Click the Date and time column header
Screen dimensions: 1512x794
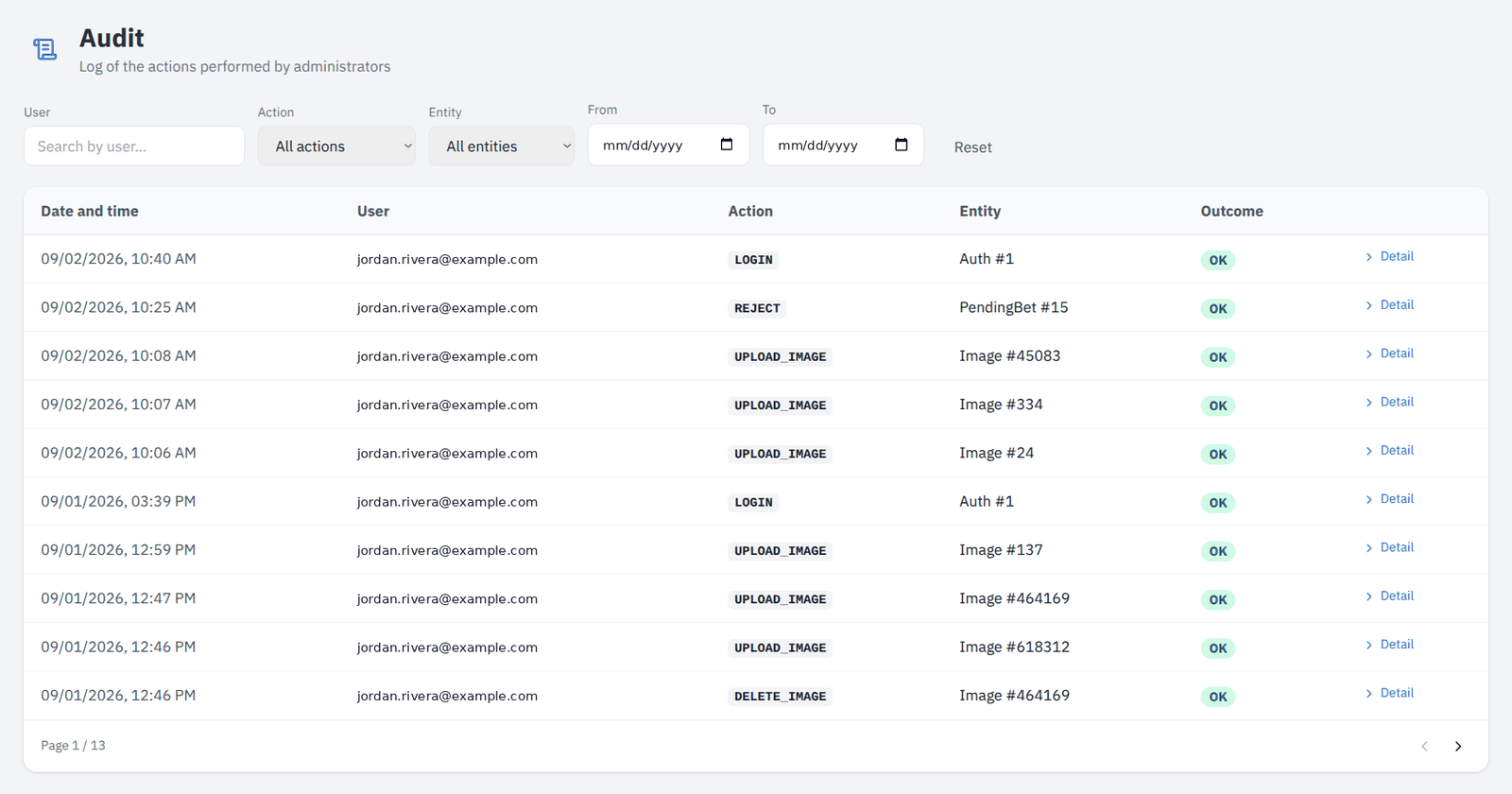tap(90, 211)
